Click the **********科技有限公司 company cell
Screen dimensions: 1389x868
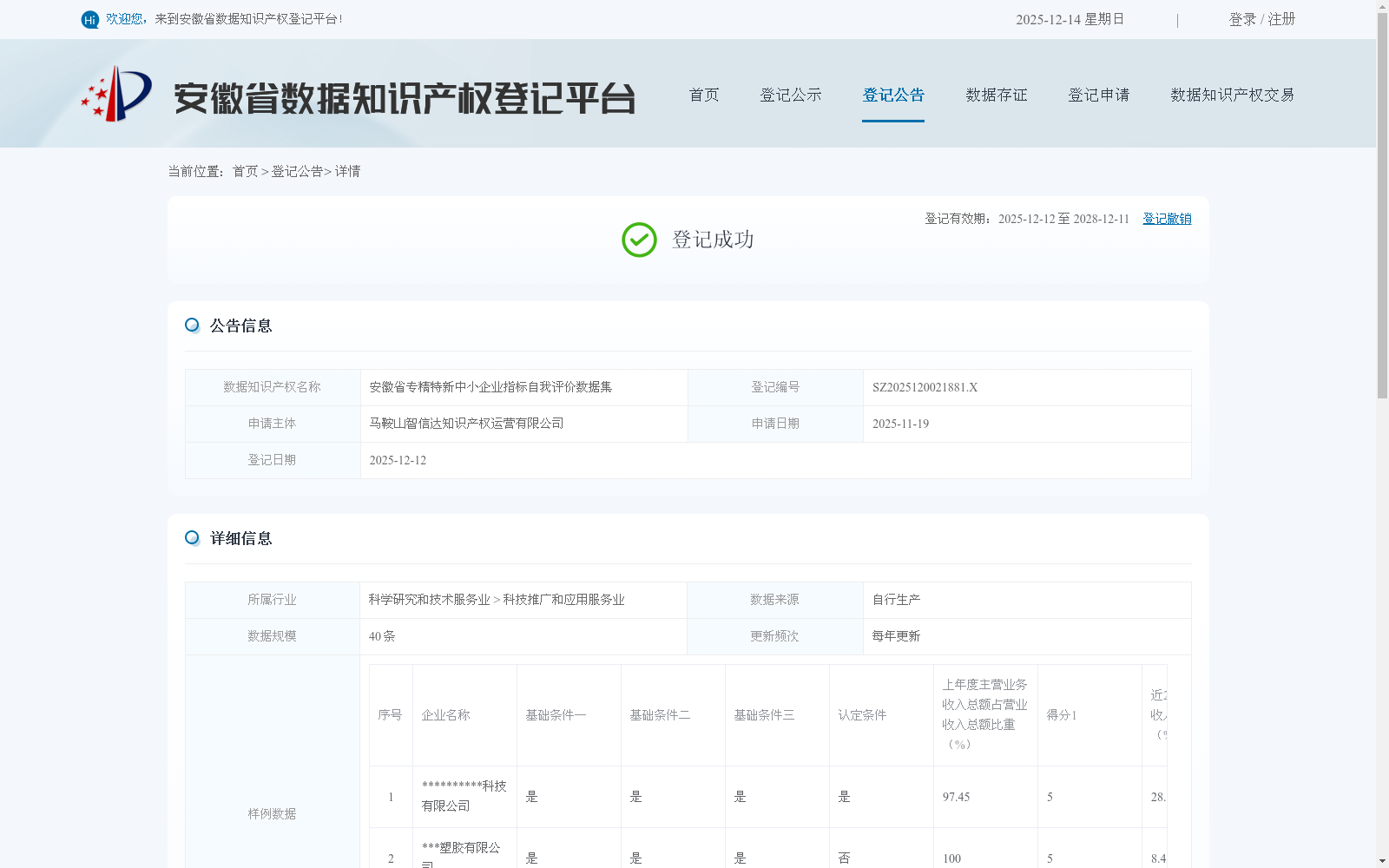click(x=464, y=796)
